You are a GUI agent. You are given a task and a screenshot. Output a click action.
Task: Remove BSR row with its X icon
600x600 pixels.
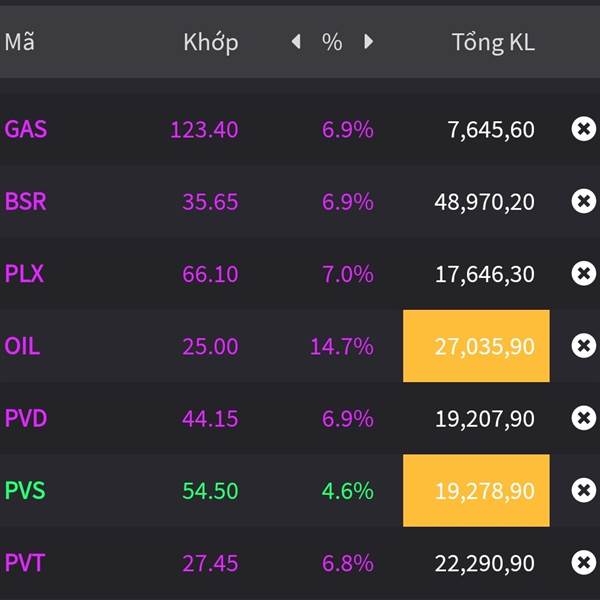pyautogui.click(x=583, y=201)
